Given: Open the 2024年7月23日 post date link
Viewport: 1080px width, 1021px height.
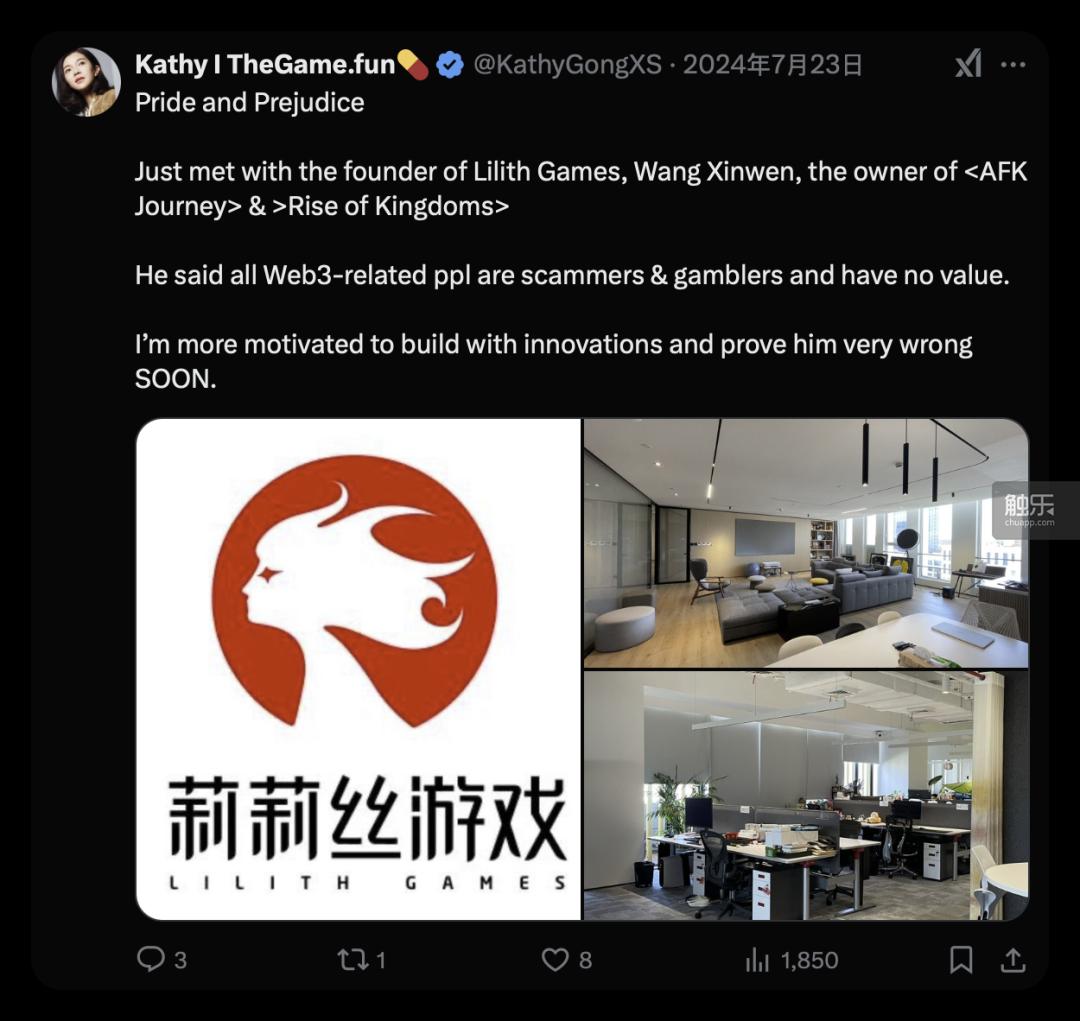Looking at the screenshot, I should tap(772, 65).
